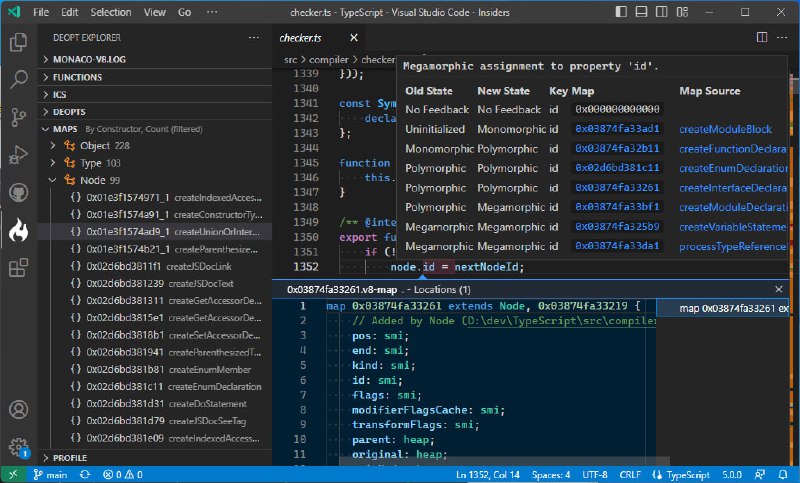Viewport: 800px width, 483px height.
Task: Open editor More Actions ellipsis
Action: pyautogui.click(x=782, y=37)
